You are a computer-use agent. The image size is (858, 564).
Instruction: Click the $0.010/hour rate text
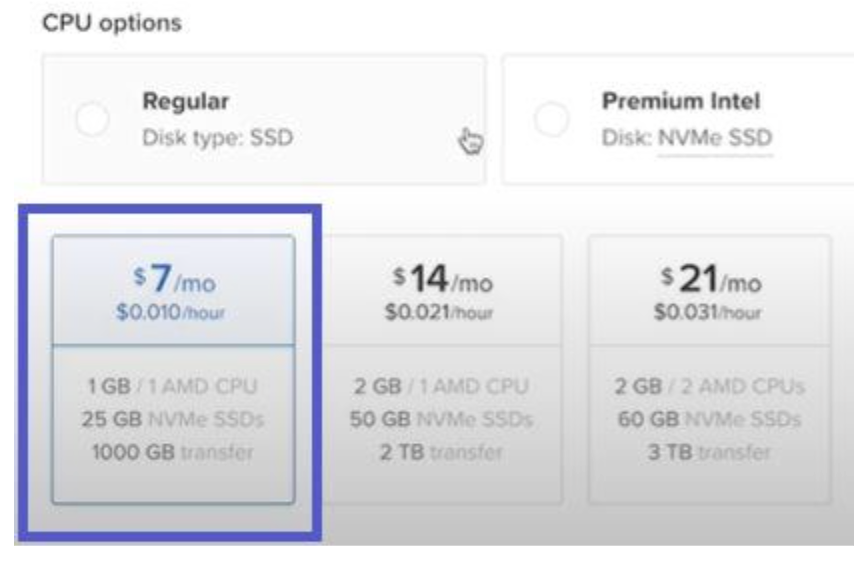170,312
